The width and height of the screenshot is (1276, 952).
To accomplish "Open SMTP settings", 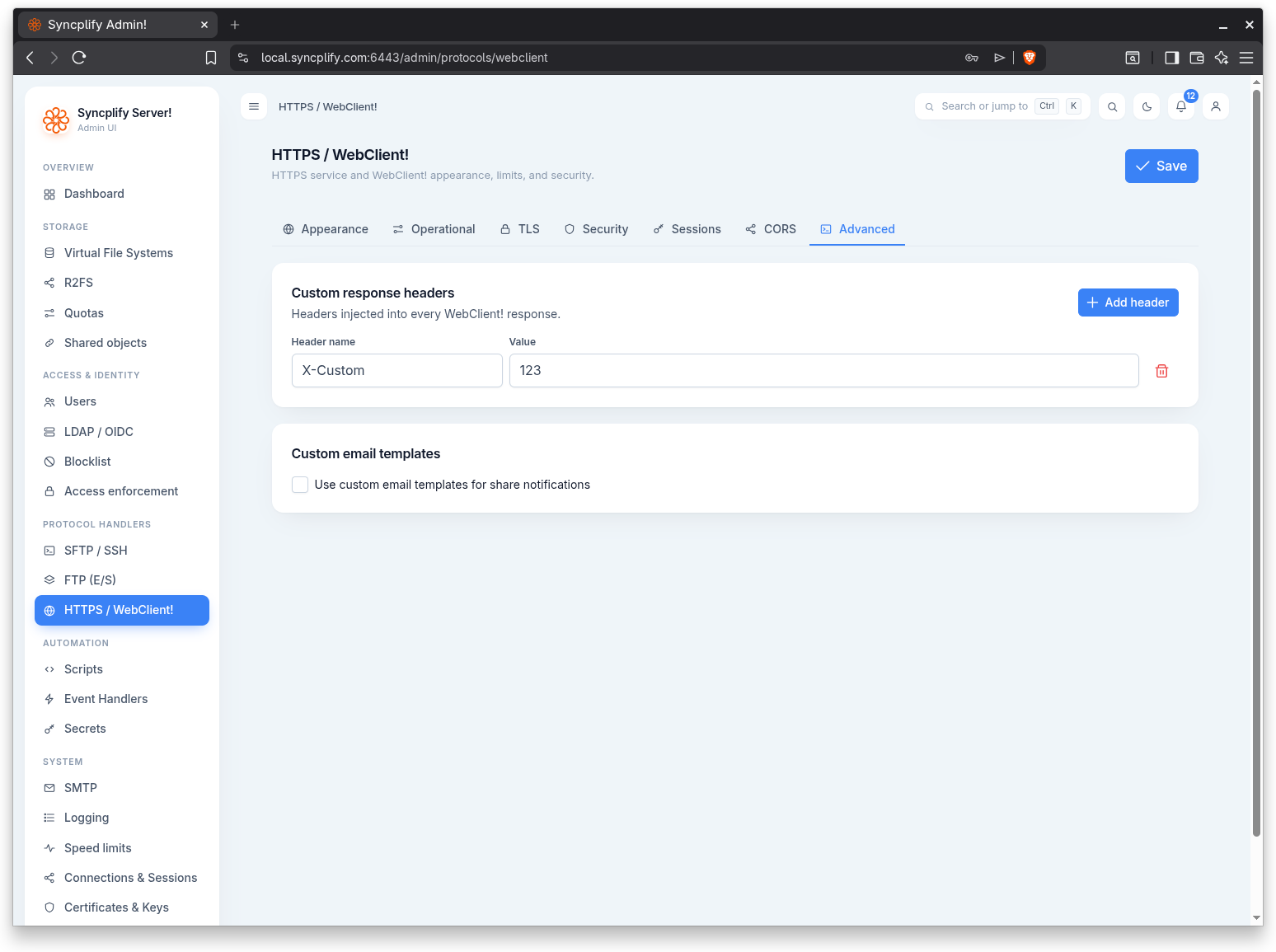I will coord(122,788).
